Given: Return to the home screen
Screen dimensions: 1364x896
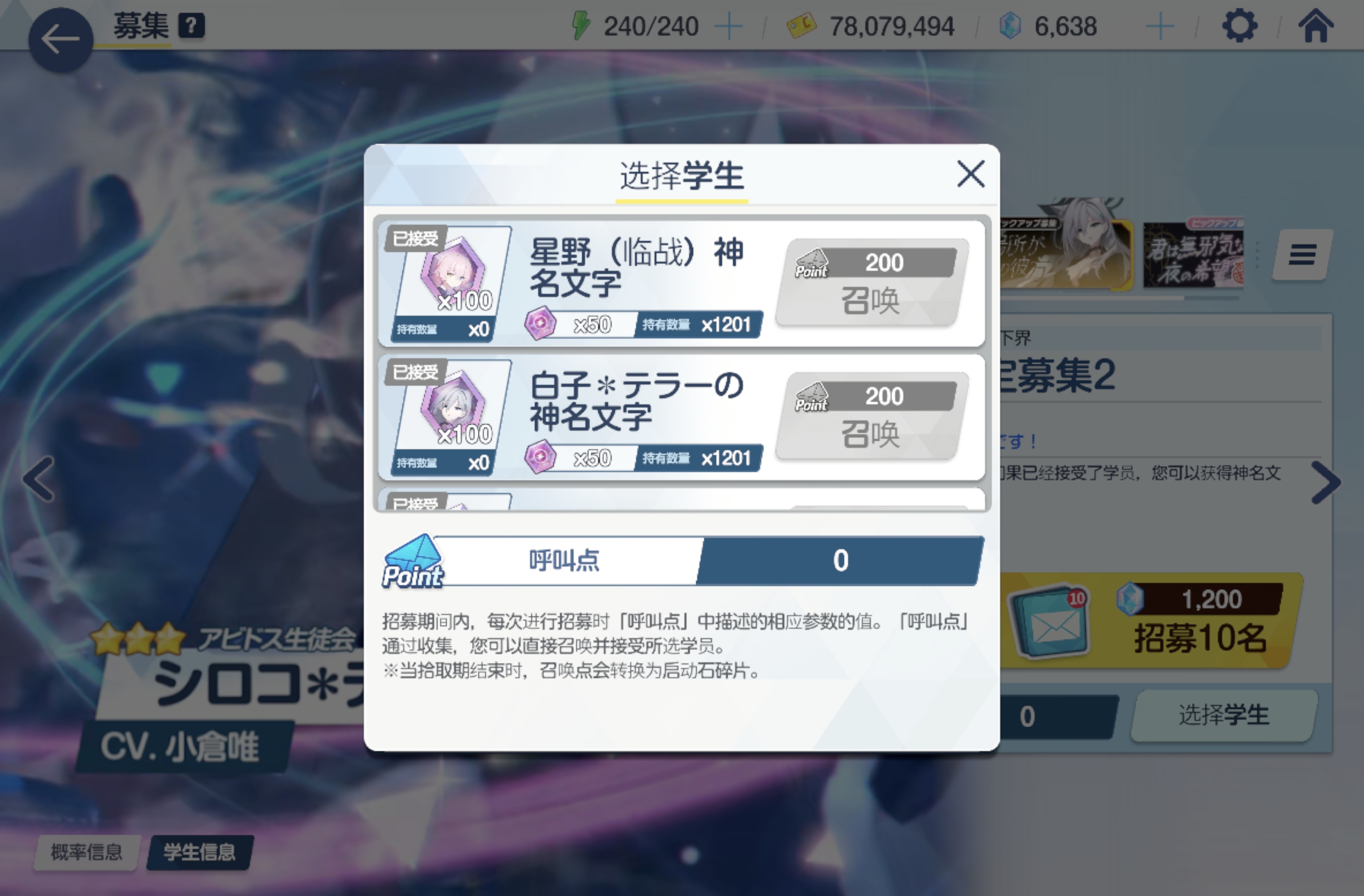Looking at the screenshot, I should [1316, 26].
